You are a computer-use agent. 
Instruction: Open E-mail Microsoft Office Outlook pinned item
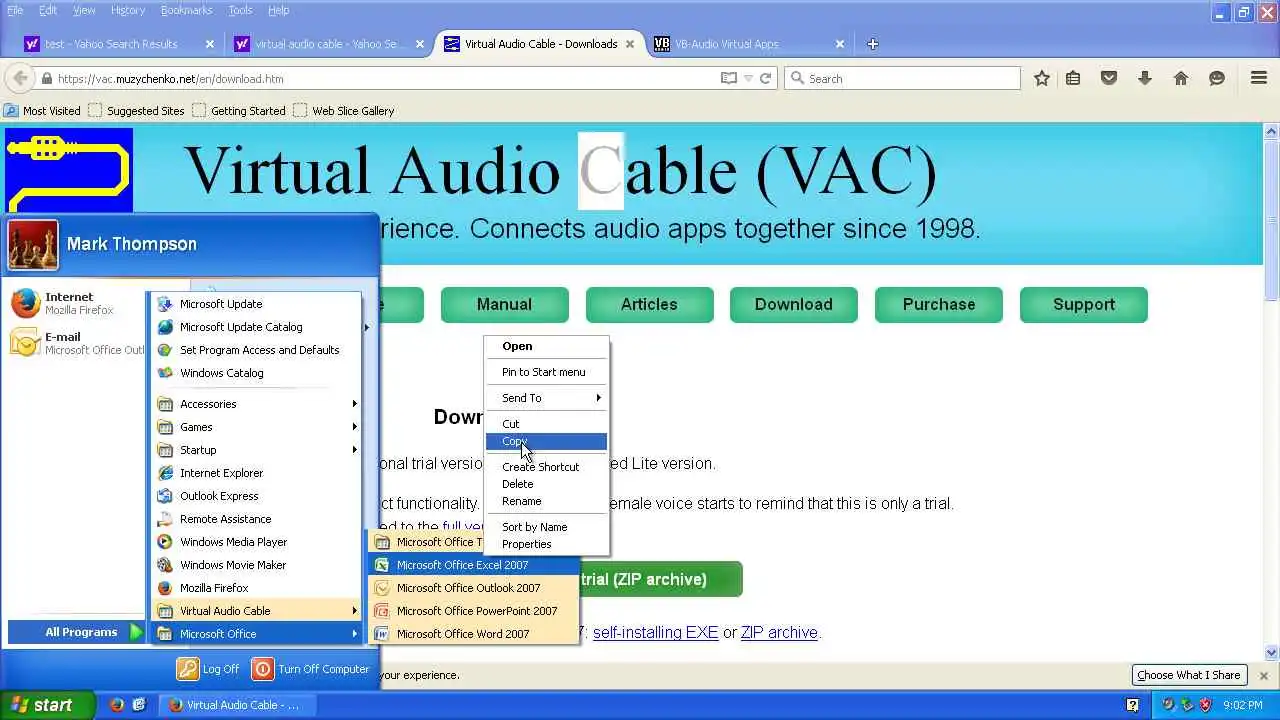[76, 343]
